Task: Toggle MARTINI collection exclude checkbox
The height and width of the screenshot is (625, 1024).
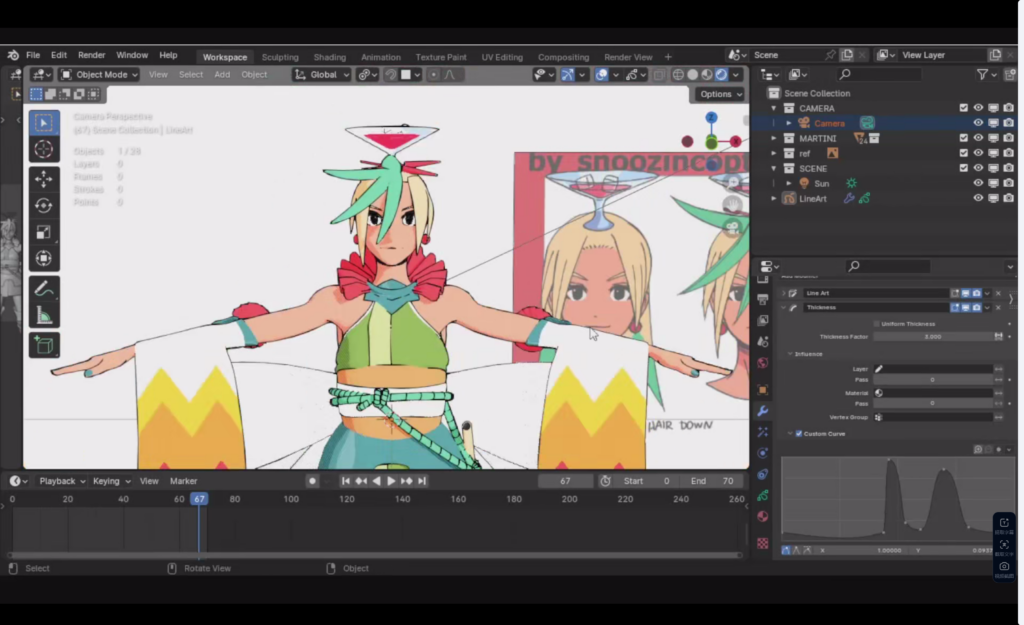Action: click(963, 138)
